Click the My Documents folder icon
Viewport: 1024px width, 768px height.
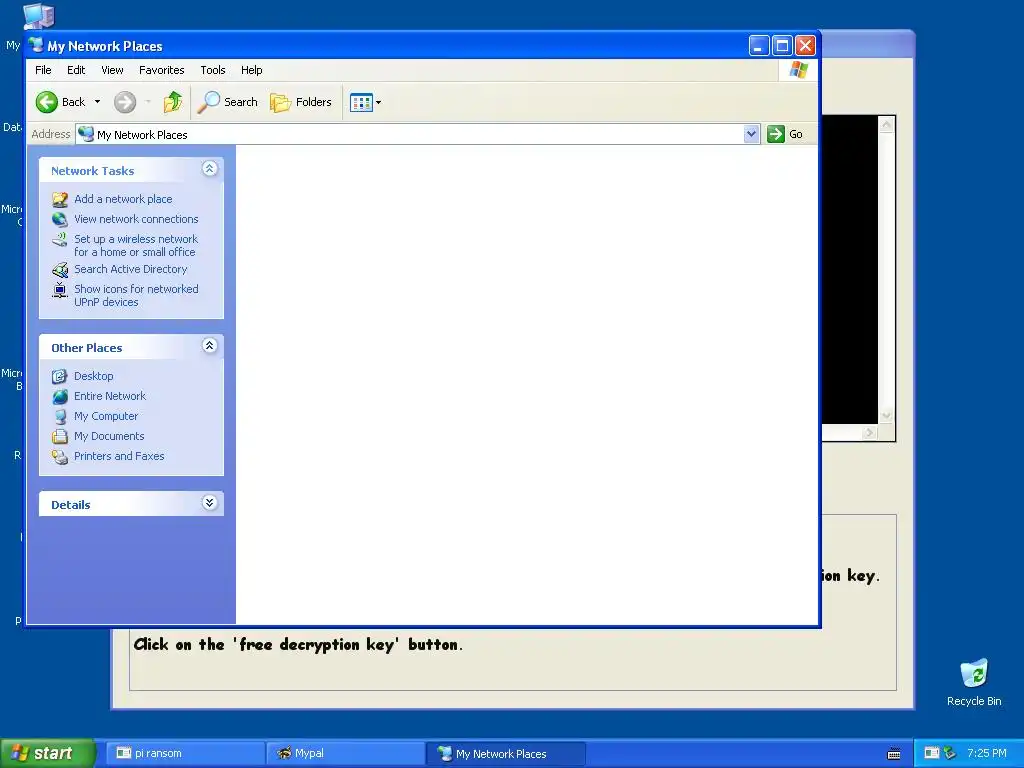pyautogui.click(x=60, y=436)
